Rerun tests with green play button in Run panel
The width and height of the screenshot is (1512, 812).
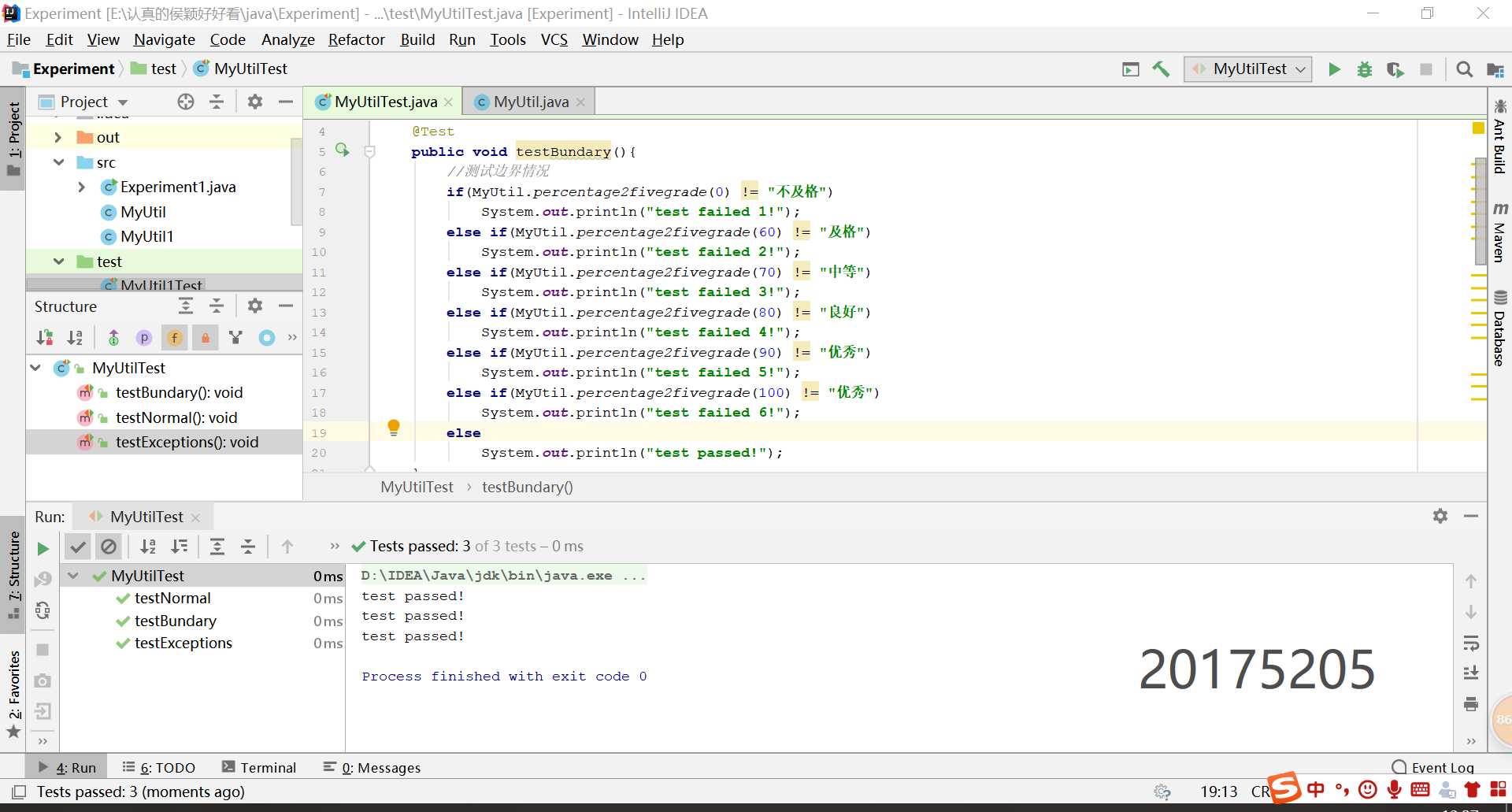[43, 548]
